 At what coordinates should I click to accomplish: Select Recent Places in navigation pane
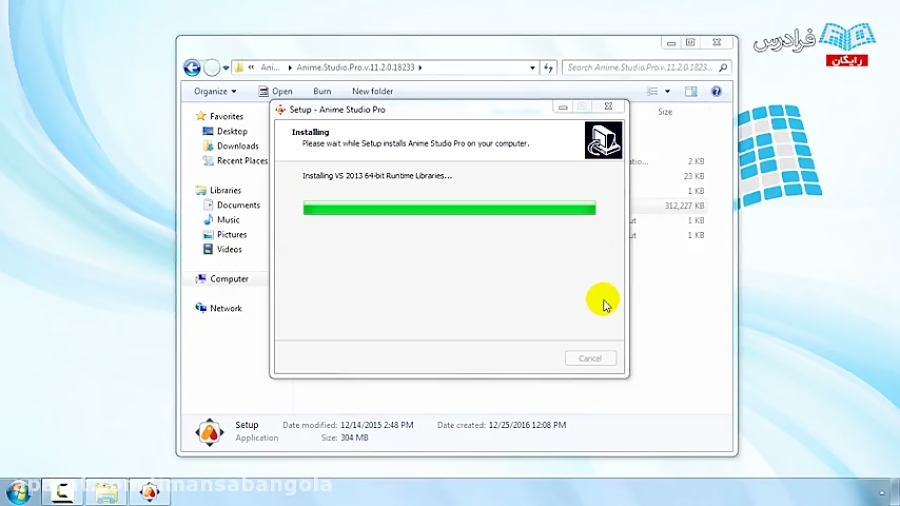(242, 161)
